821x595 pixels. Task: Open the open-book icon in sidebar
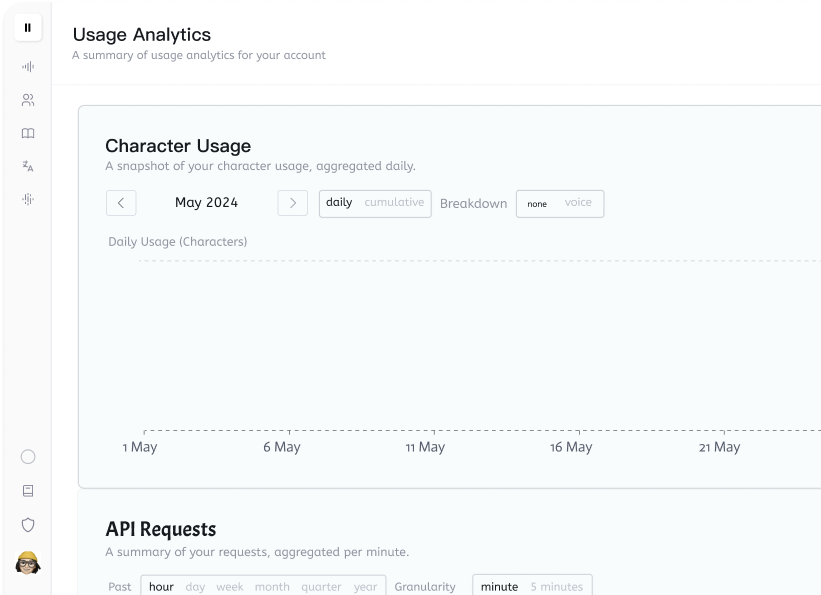point(28,133)
